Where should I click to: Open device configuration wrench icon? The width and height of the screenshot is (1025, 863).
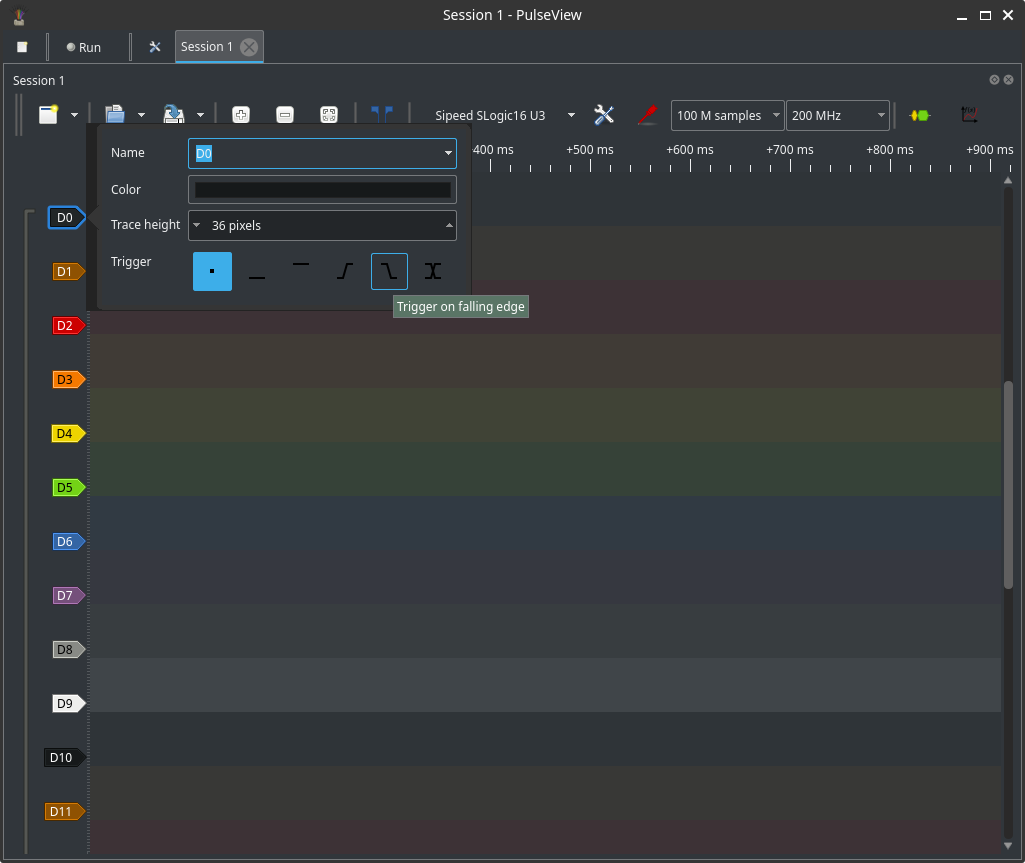click(604, 115)
